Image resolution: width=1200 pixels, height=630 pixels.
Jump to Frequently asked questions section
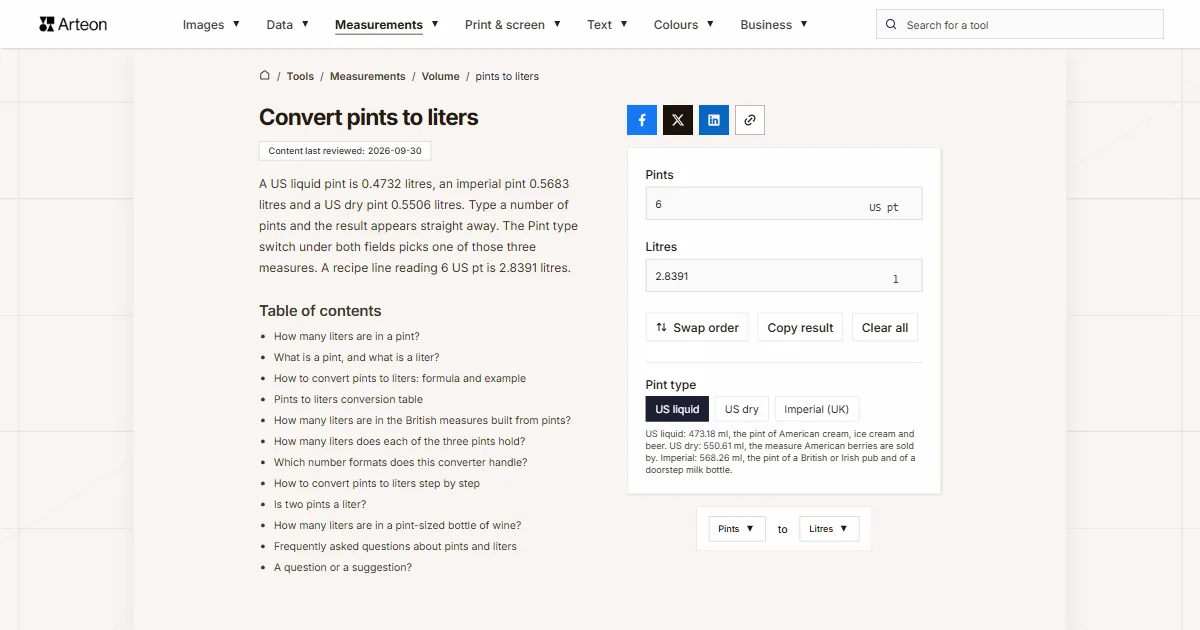point(395,546)
